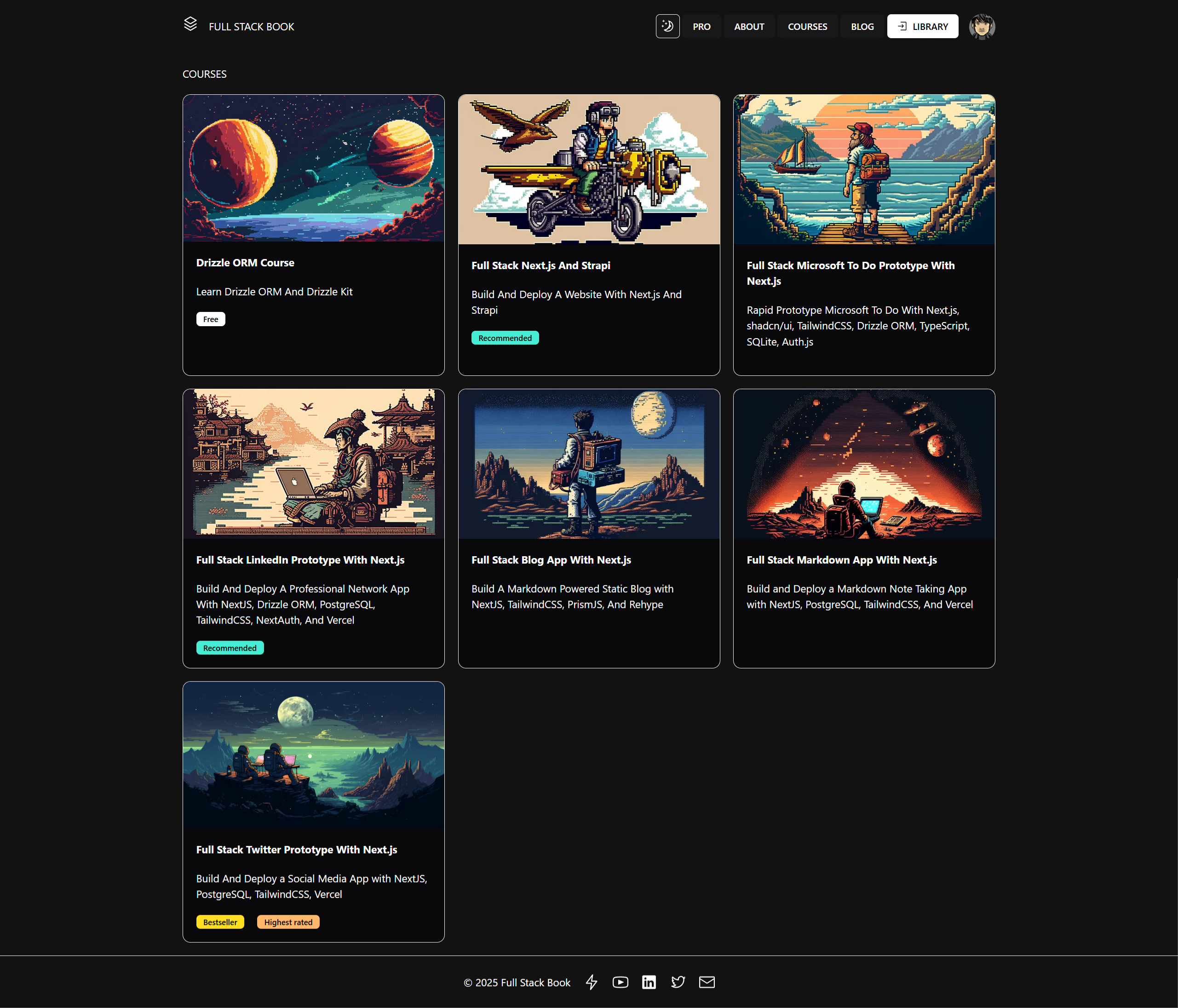The image size is (1178, 1008).
Task: Open the BLOG menu item
Action: (862, 27)
